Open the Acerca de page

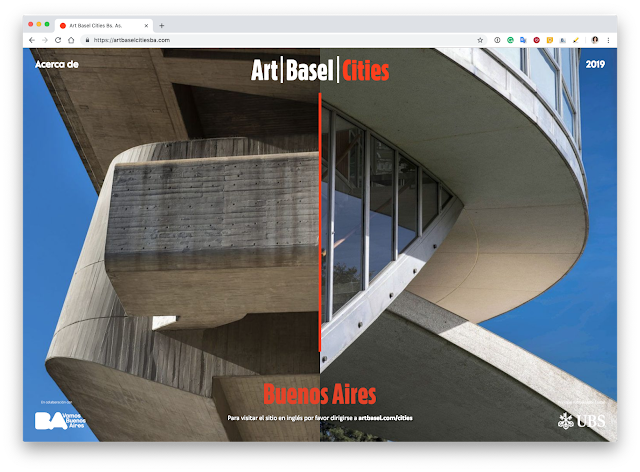click(57, 64)
